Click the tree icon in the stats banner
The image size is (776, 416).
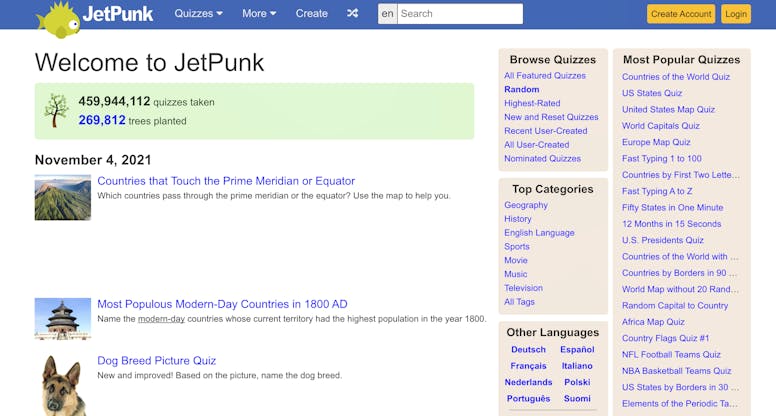(x=56, y=110)
